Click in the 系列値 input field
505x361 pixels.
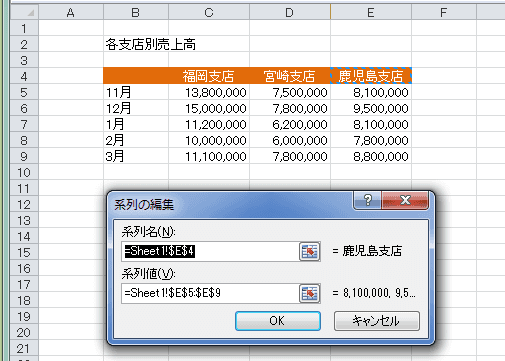click(210, 293)
